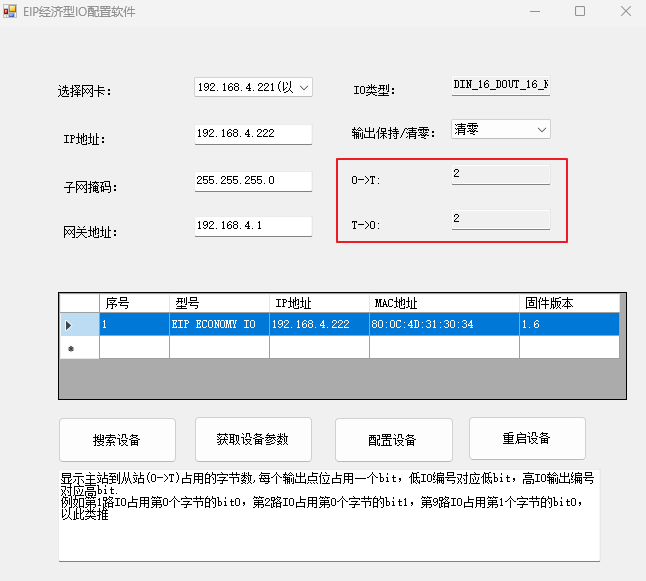The height and width of the screenshot is (581, 646).
Task: Click the 重启设备 restart device button
Action: (x=527, y=439)
